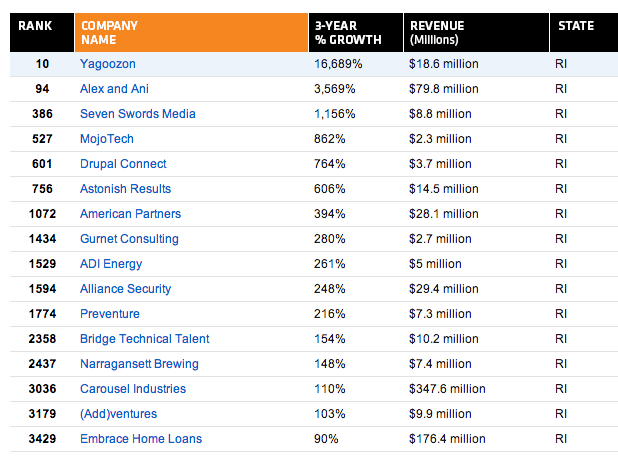
Task: Select Bridge Technical Talent link
Action: pyautogui.click(x=144, y=339)
